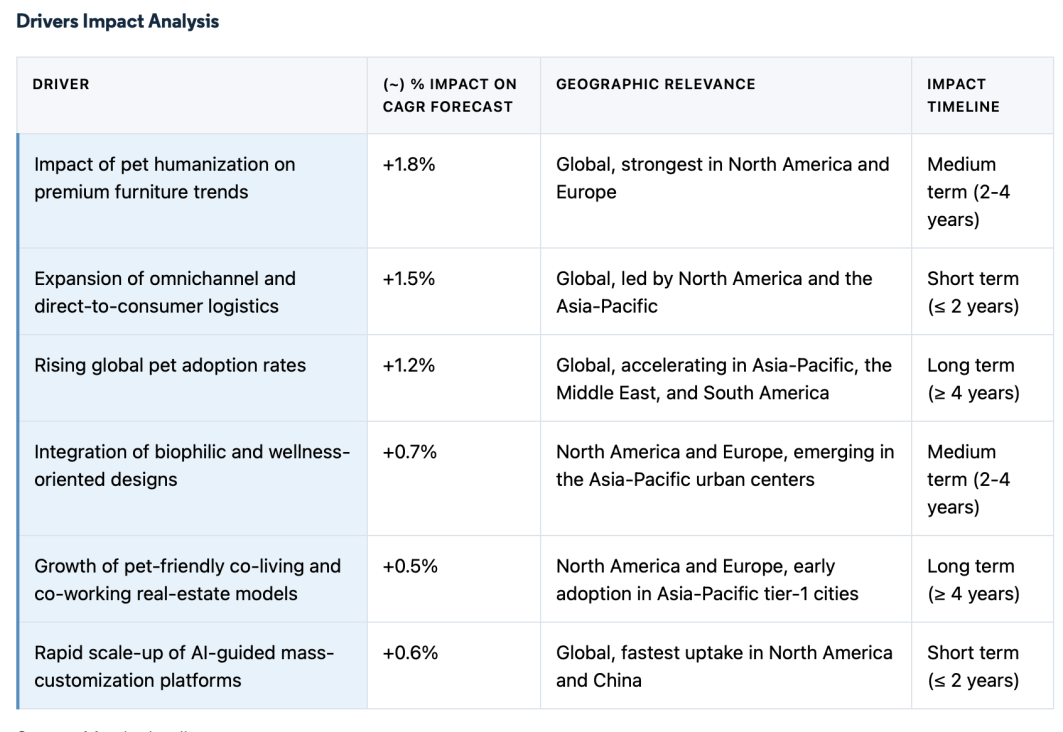This screenshot has width=1063, height=732.
Task: Click the +1.2% impact value
Action: (409, 366)
